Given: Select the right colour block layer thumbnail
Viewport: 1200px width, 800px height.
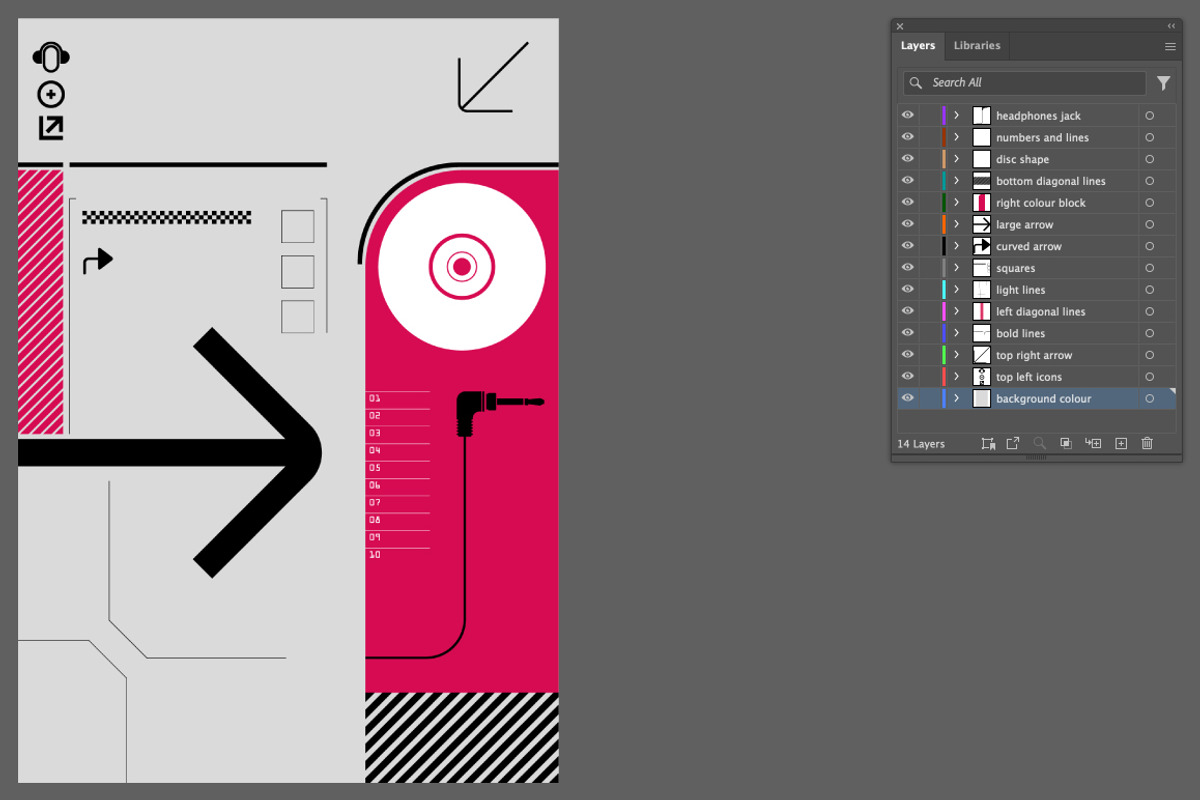Looking at the screenshot, I should 982,203.
